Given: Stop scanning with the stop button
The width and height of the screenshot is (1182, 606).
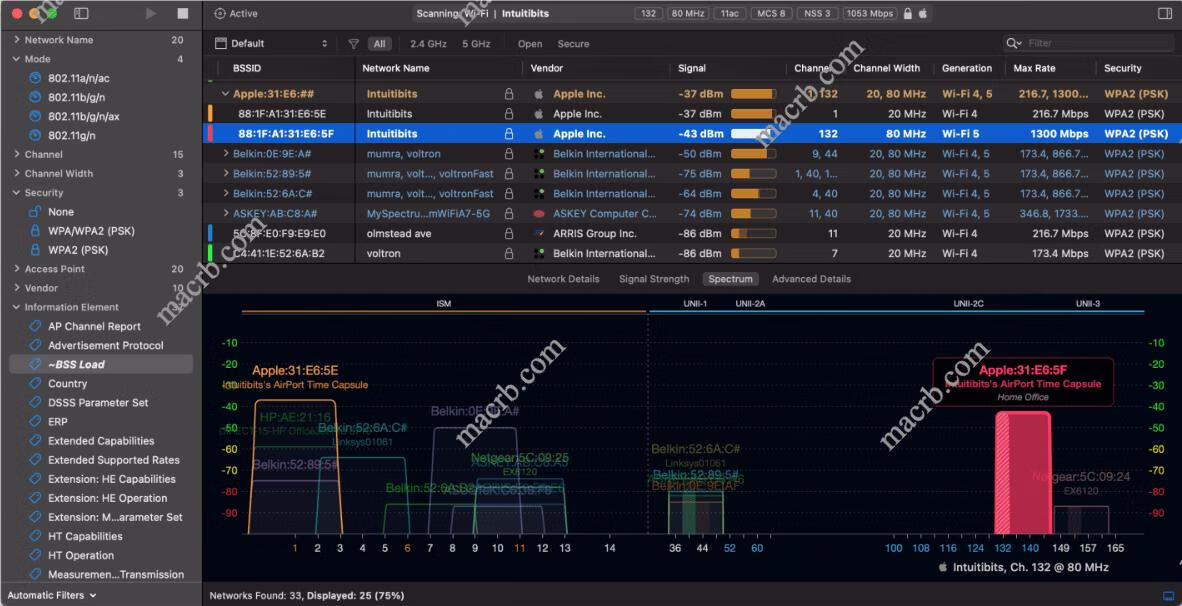Looking at the screenshot, I should (x=183, y=14).
